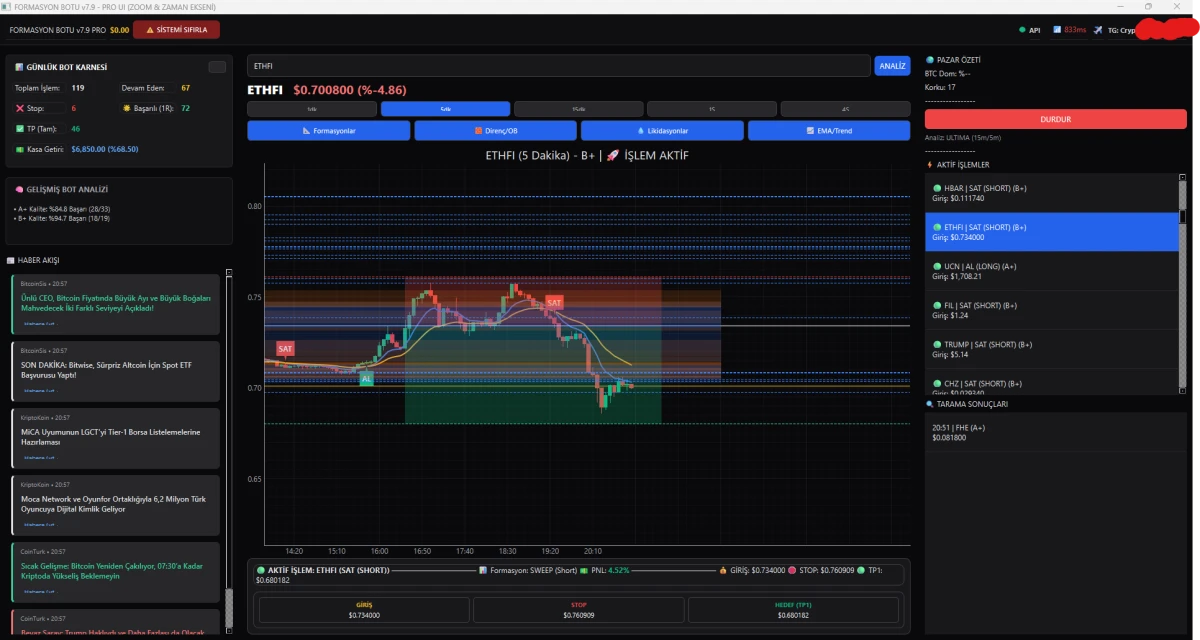
Task: Toggle the EMA/Trend overlay button
Action: pyautogui.click(x=829, y=131)
